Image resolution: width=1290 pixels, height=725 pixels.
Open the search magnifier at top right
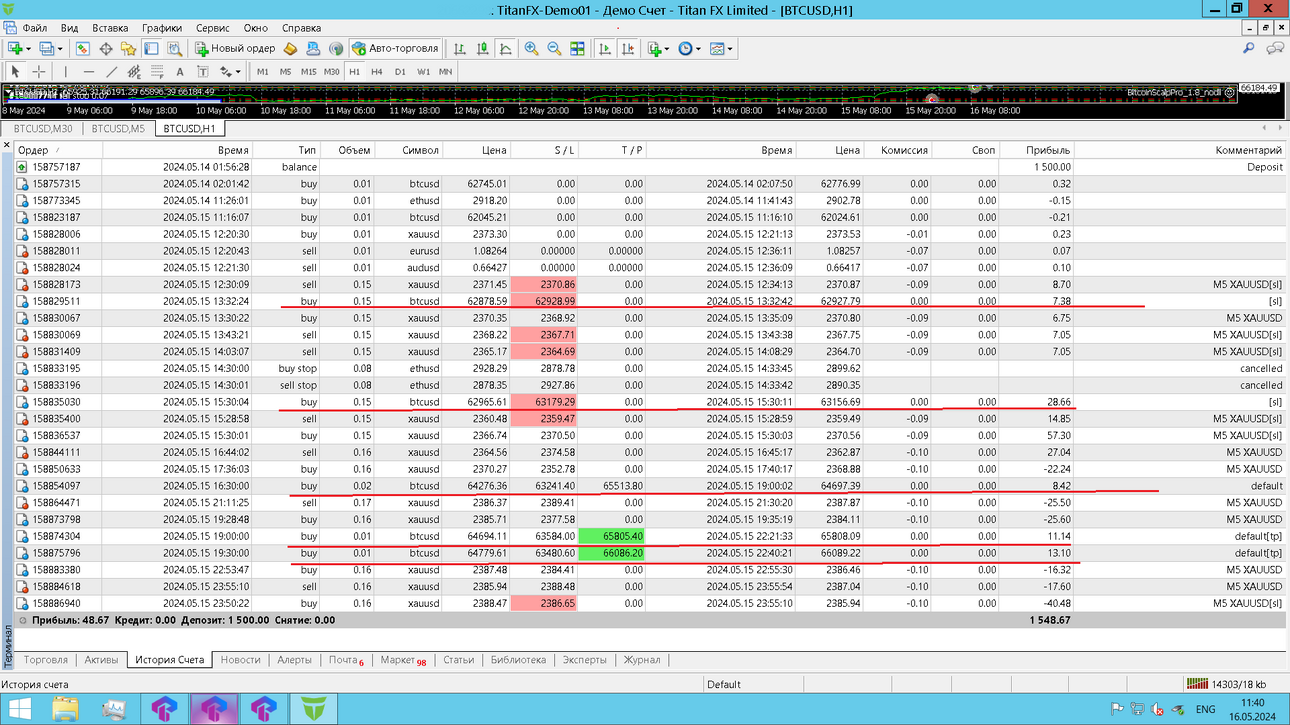tap(1249, 48)
